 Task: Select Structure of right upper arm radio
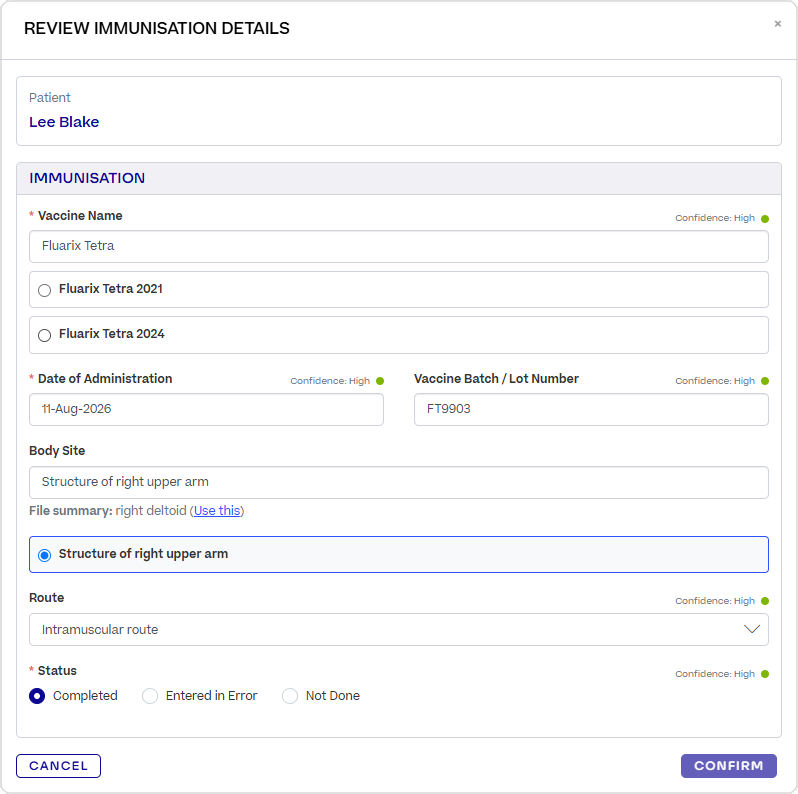[44, 555]
